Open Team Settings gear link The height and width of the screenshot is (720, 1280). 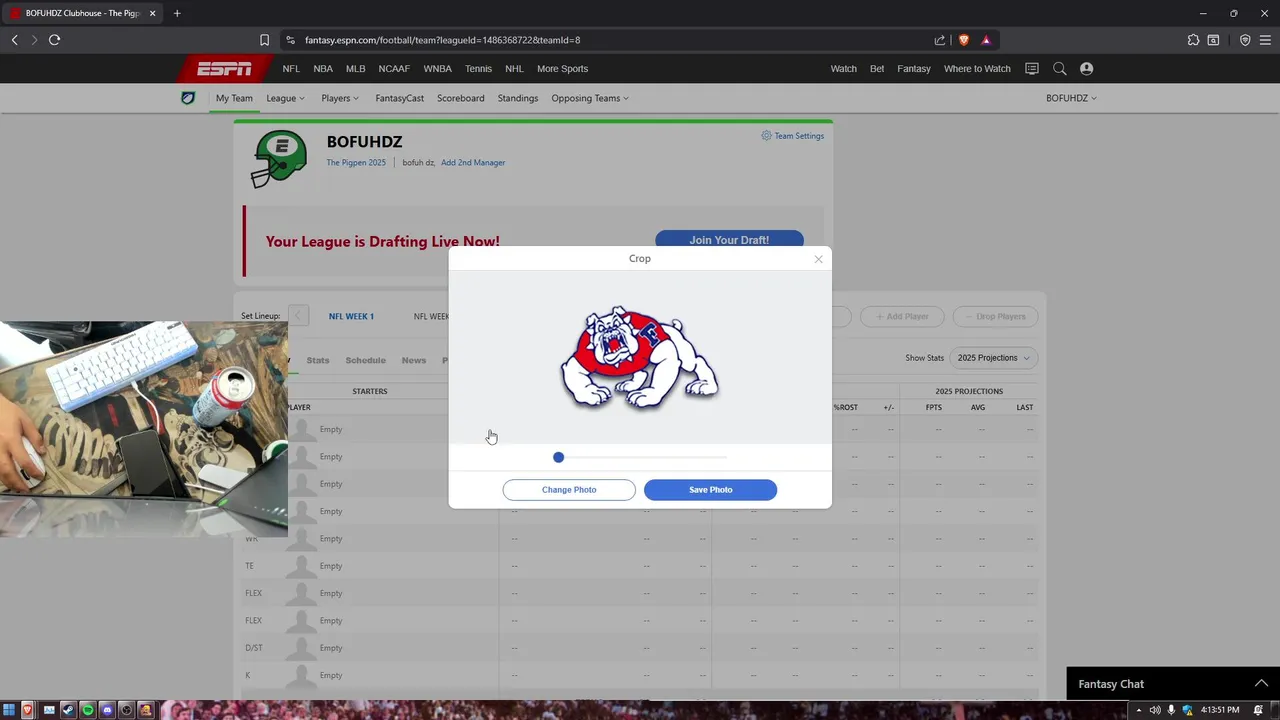click(793, 136)
